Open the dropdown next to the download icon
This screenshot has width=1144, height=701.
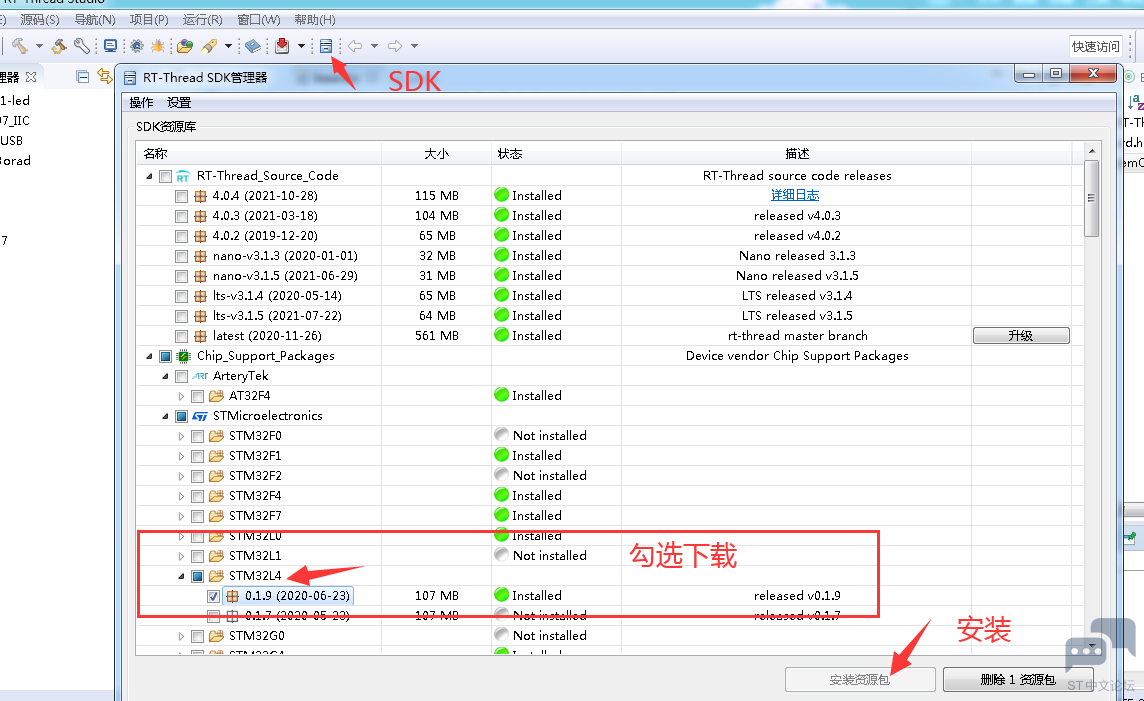tap(301, 46)
